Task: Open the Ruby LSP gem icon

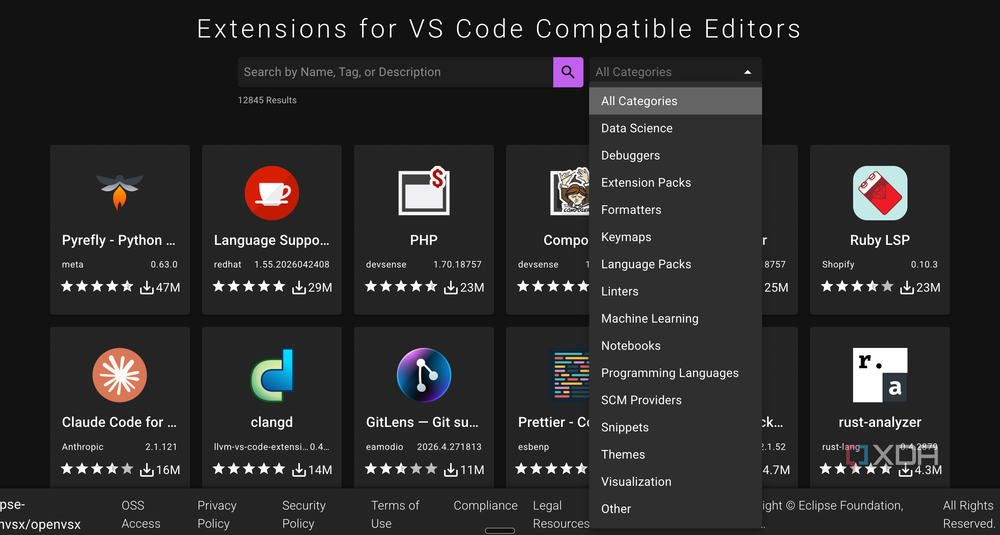Action: click(x=879, y=193)
